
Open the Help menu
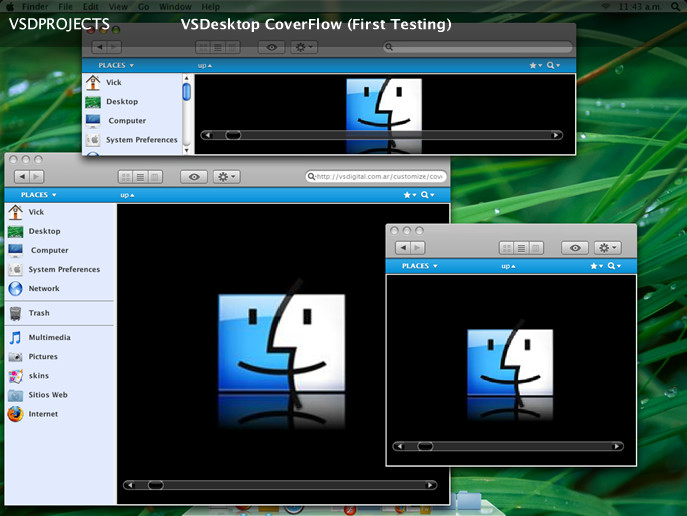point(210,7)
